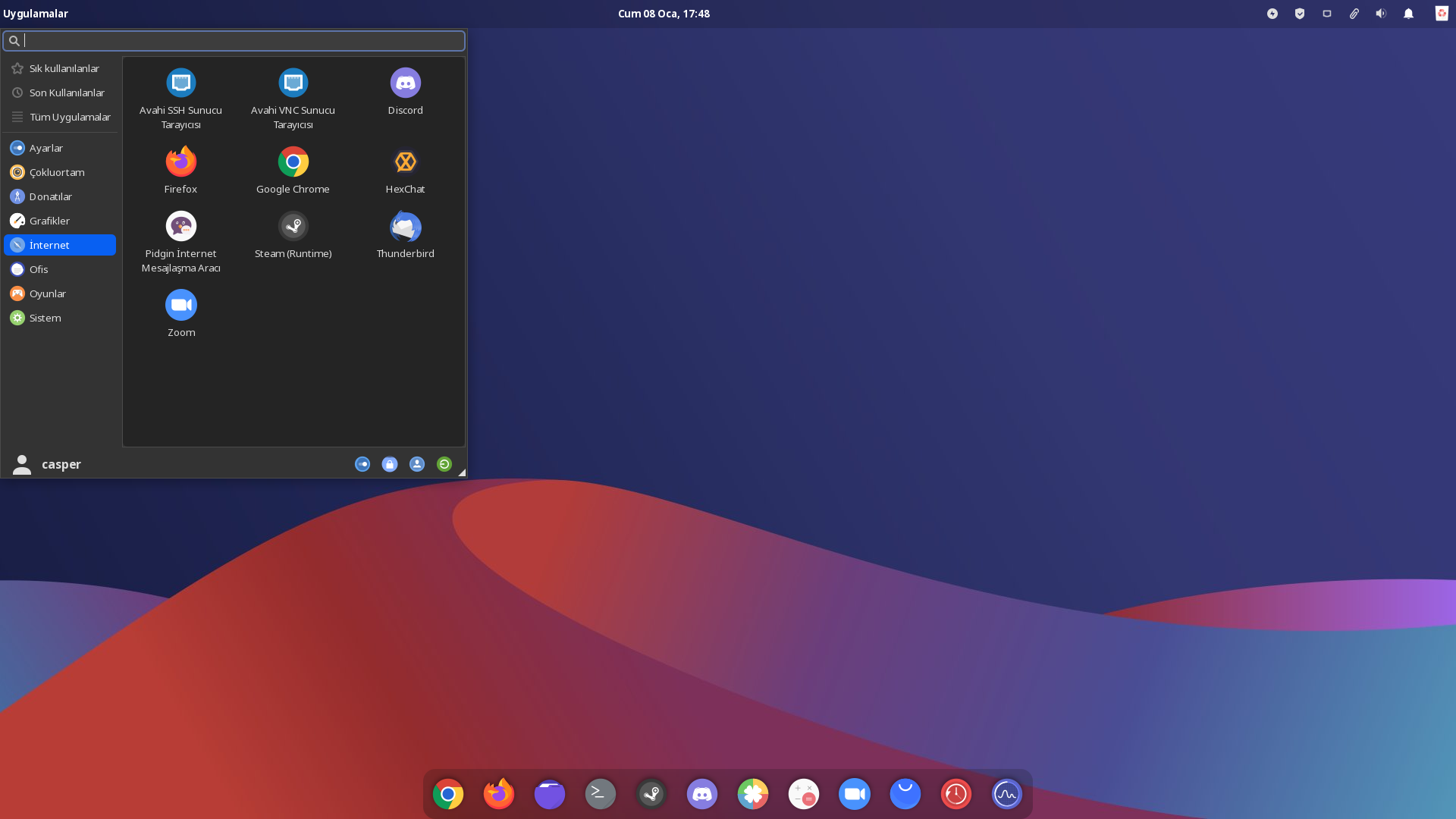Open the terminal from the dock

[x=600, y=794]
